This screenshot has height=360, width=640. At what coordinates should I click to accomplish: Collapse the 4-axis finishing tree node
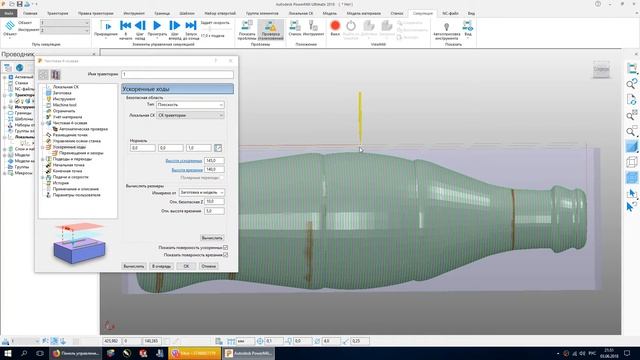[43, 123]
